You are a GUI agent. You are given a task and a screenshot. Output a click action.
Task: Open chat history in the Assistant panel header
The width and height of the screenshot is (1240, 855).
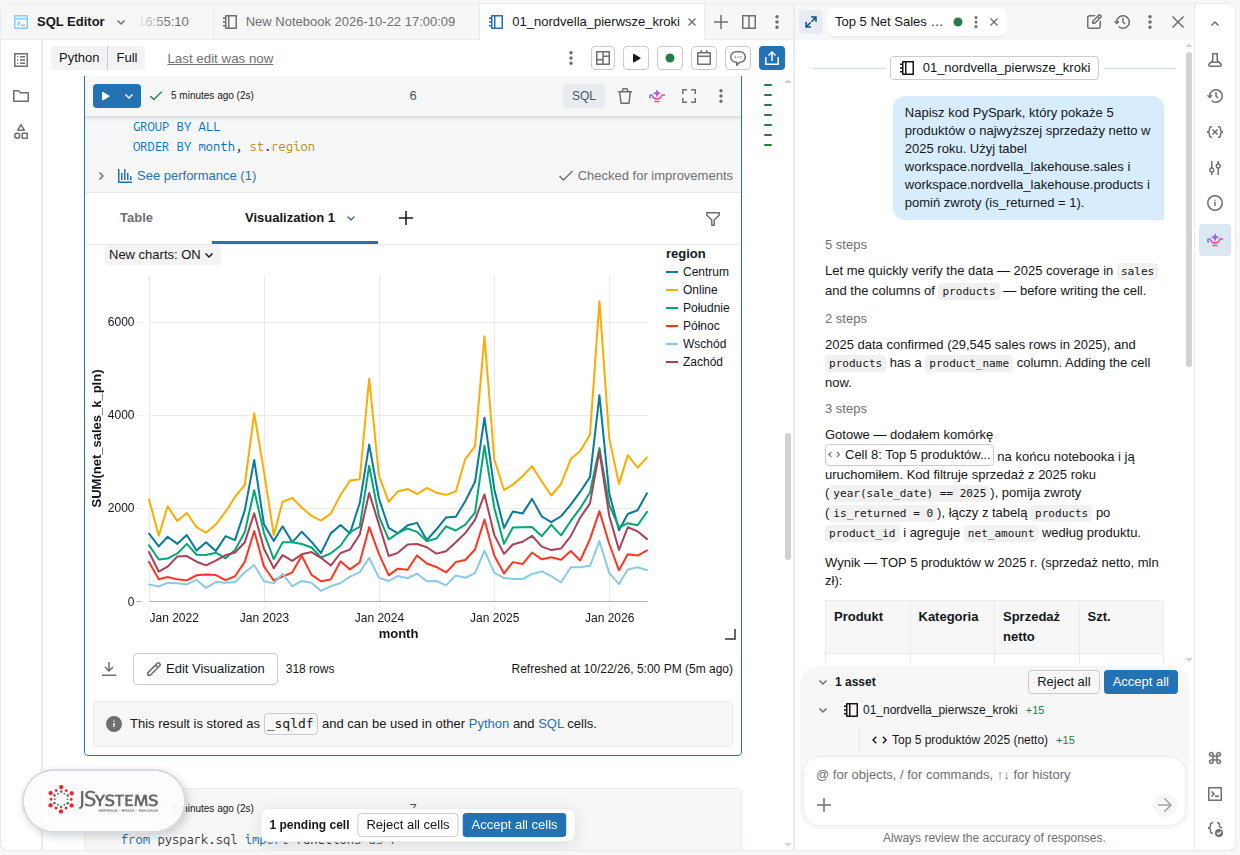click(x=1122, y=21)
